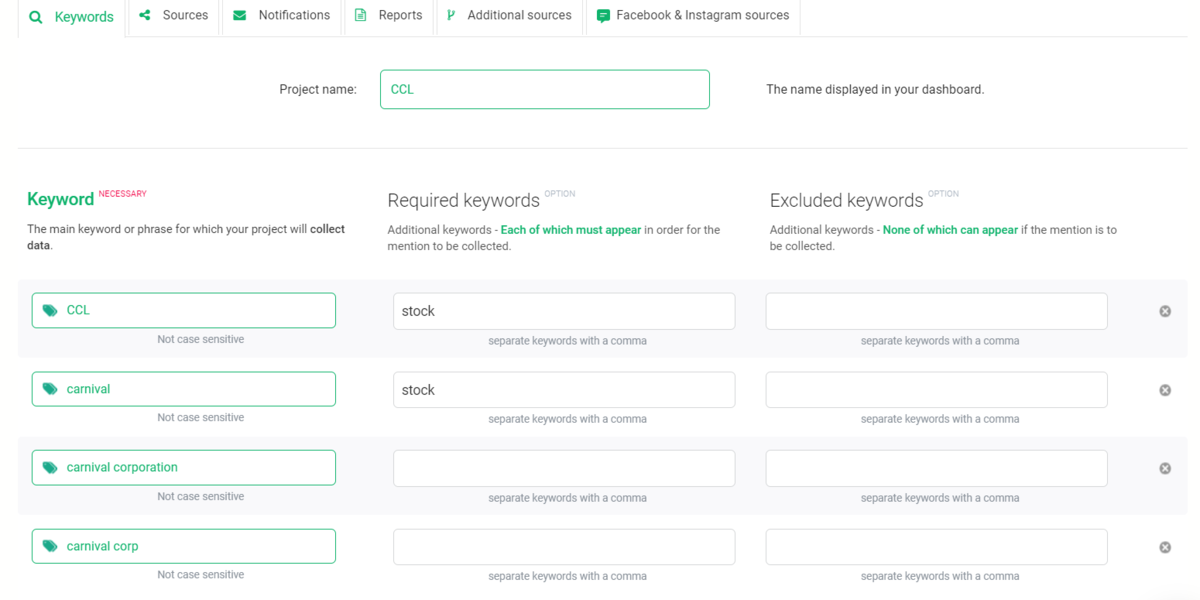Click the tag icon beside carnival corporation
The image size is (1200, 600).
click(x=50, y=467)
